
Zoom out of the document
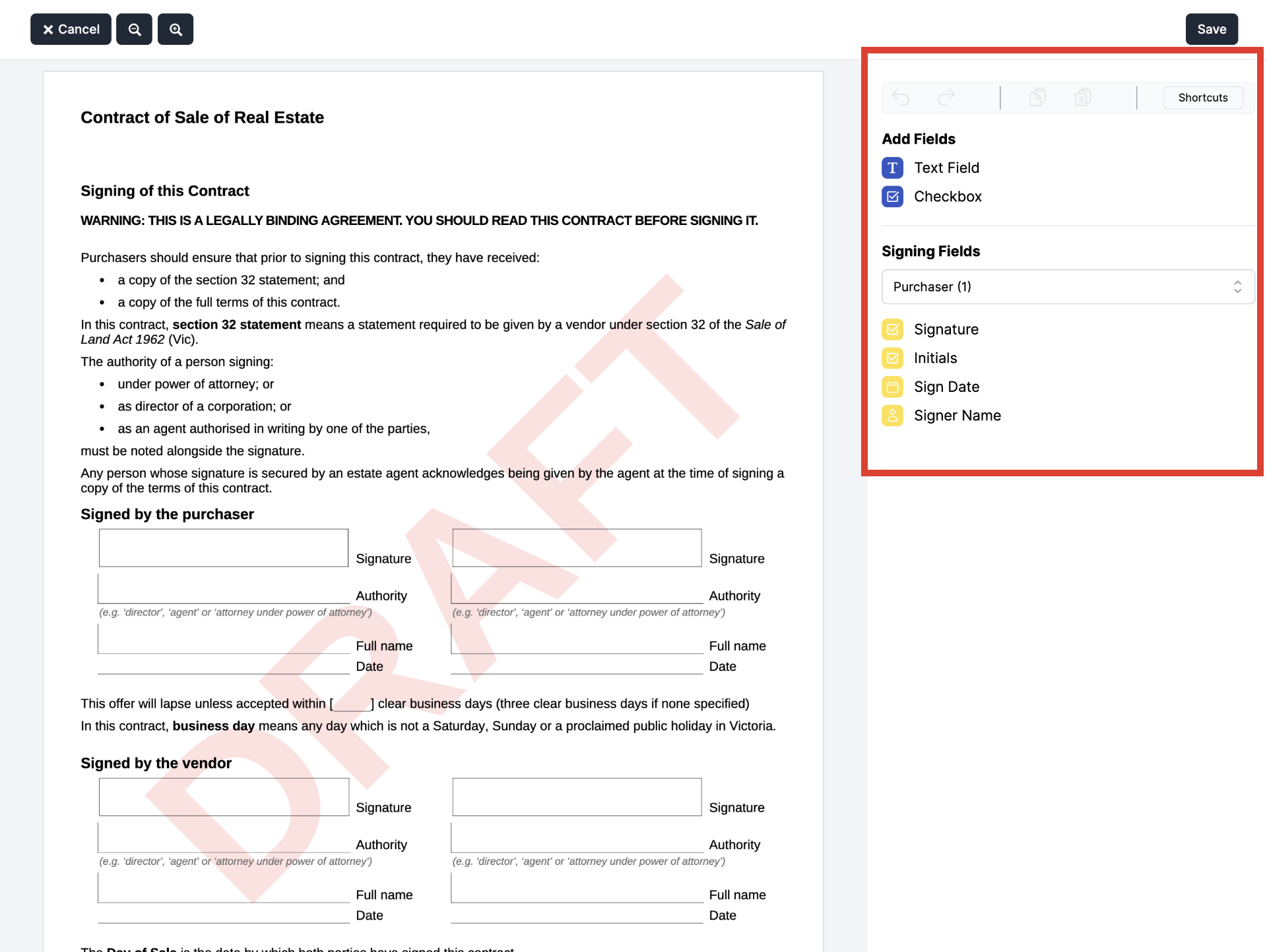click(135, 29)
